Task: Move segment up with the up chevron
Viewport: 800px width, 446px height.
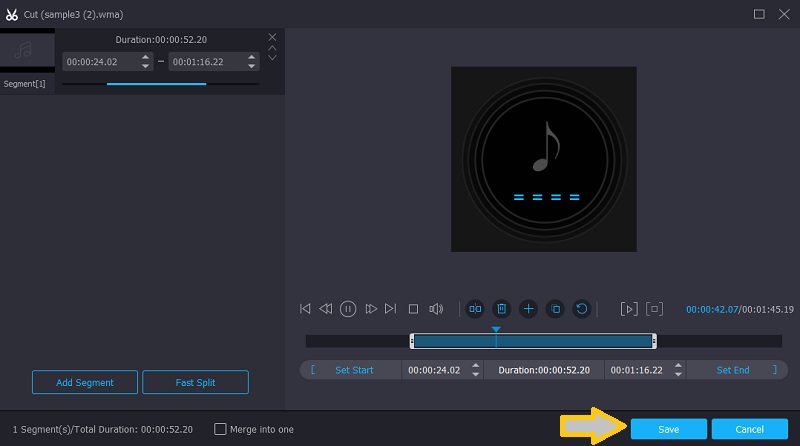Action: 272,47
